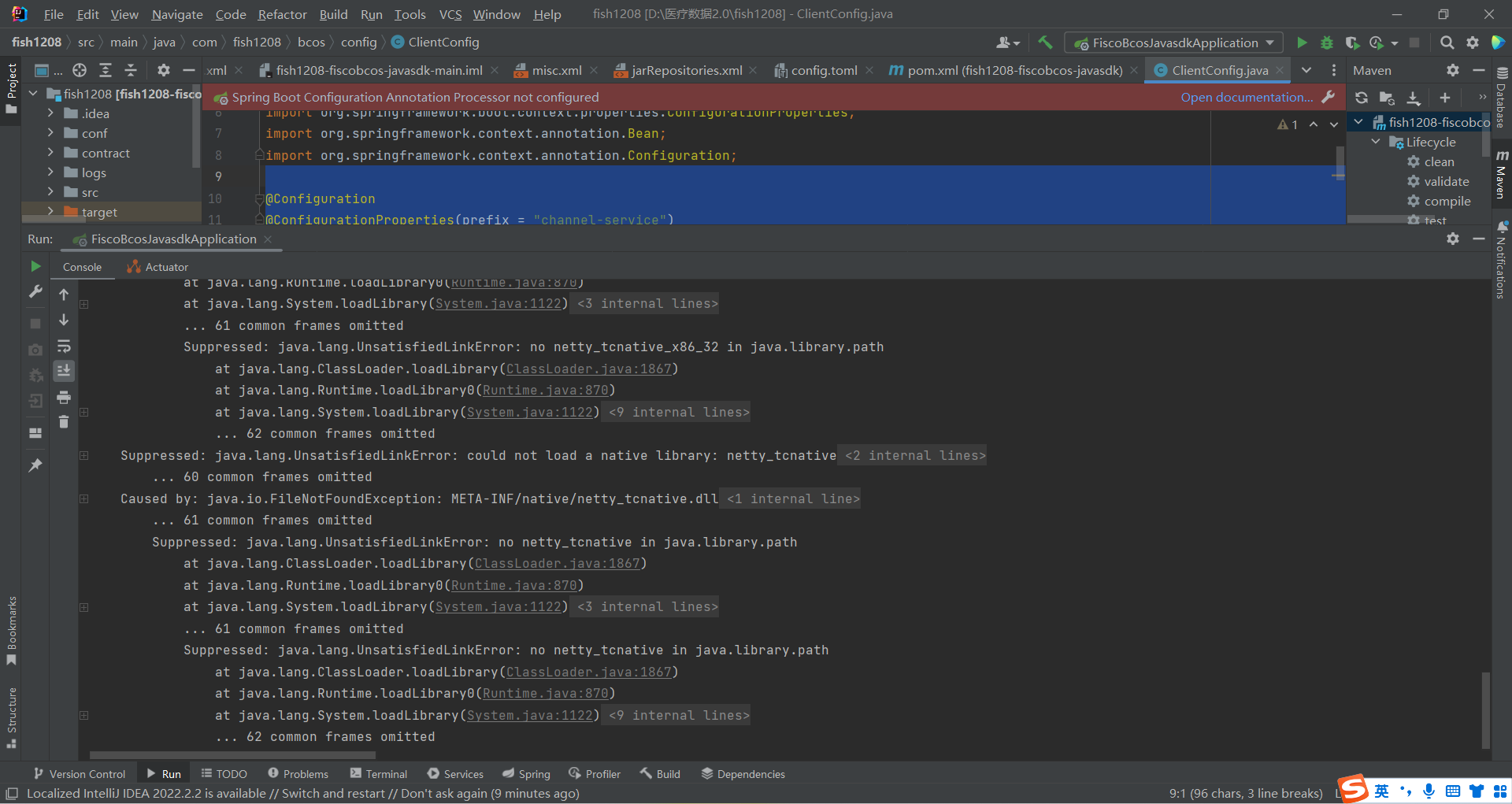Open Search Everywhere magnifier
This screenshot has height=804, width=1512.
(1447, 43)
